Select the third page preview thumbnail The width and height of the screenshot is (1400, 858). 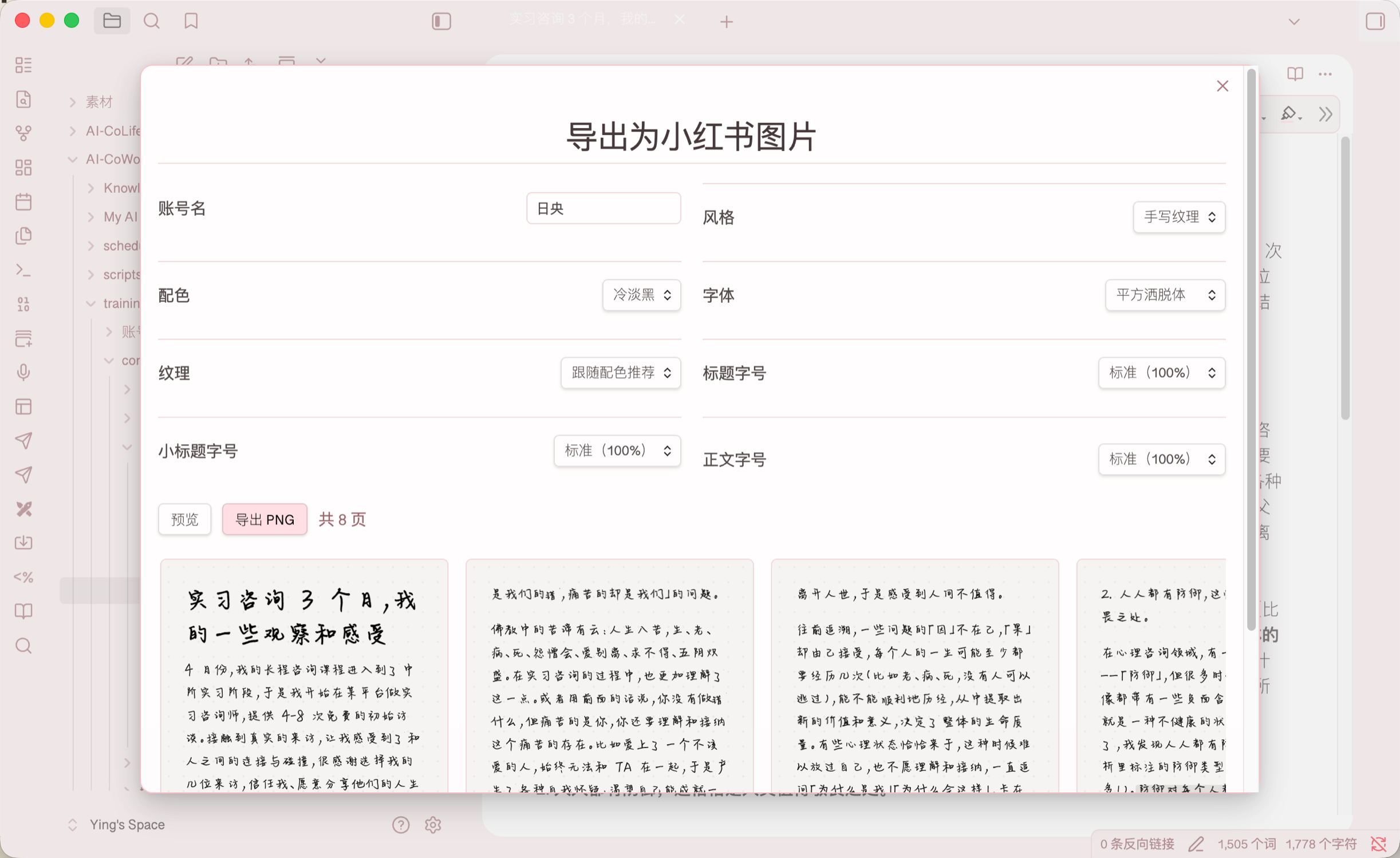(x=914, y=675)
